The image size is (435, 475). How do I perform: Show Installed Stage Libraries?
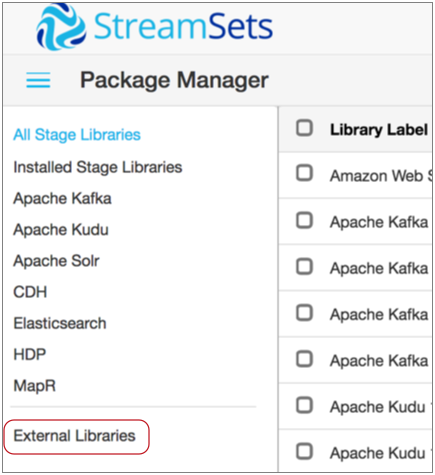(x=98, y=167)
